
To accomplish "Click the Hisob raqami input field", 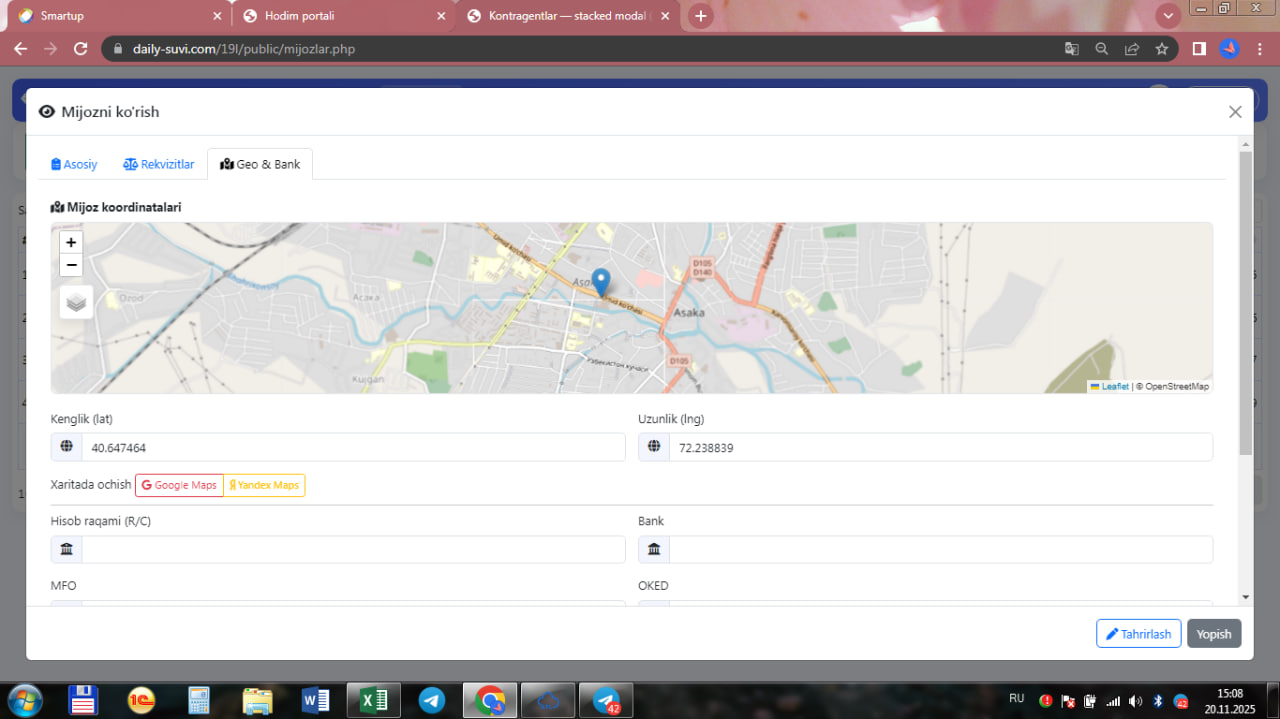I will 352,549.
